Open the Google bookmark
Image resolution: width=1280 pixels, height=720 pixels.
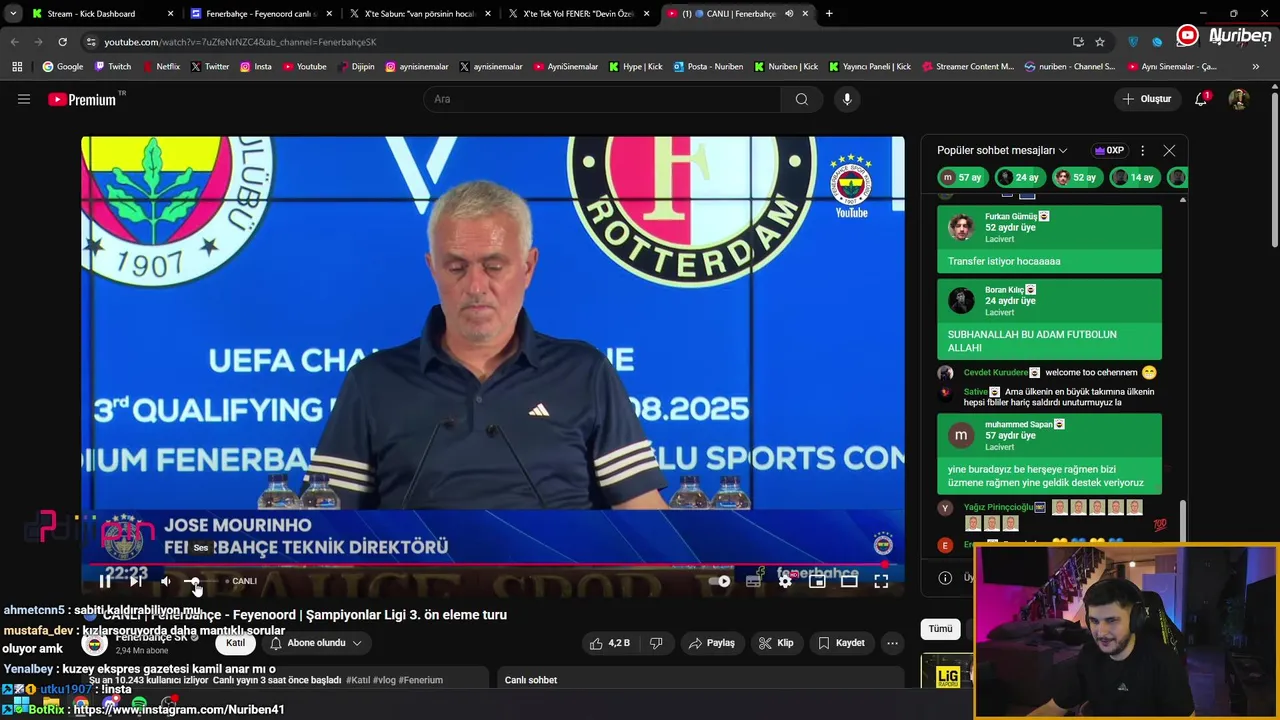point(62,67)
